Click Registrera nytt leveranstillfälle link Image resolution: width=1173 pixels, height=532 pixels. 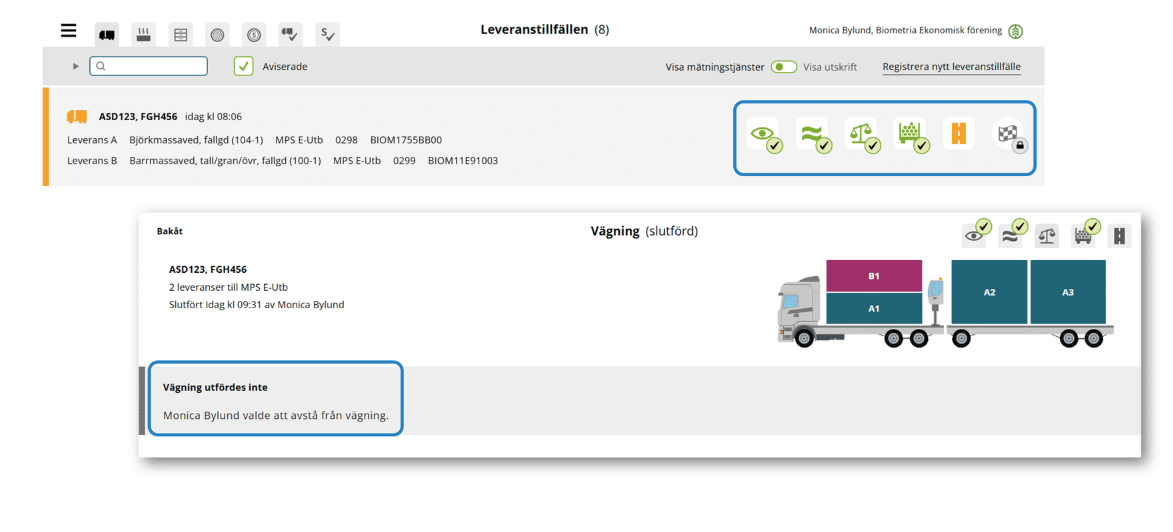tap(952, 67)
